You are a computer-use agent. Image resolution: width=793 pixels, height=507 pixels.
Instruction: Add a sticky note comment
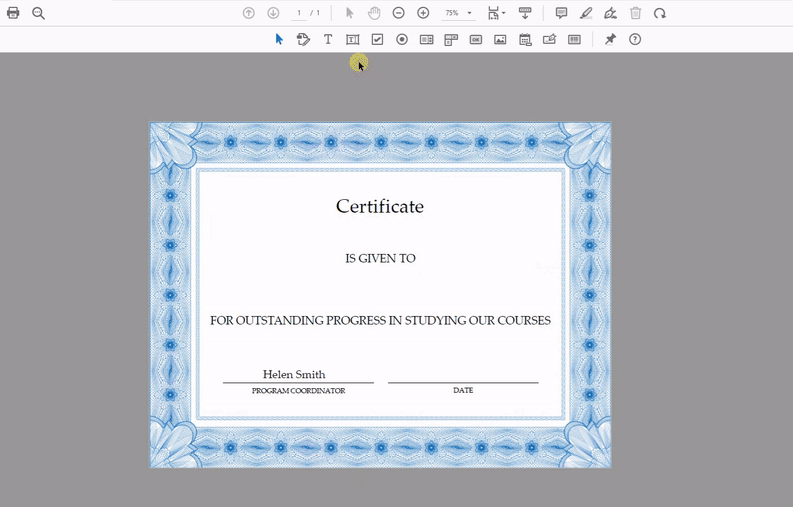click(x=561, y=13)
